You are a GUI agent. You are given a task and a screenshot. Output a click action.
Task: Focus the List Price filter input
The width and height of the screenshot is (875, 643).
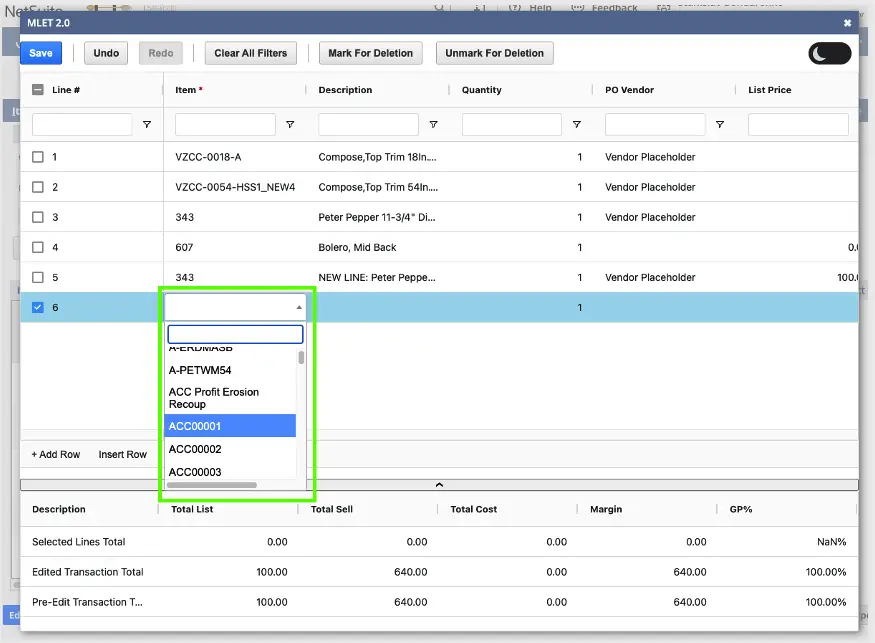[x=798, y=124]
